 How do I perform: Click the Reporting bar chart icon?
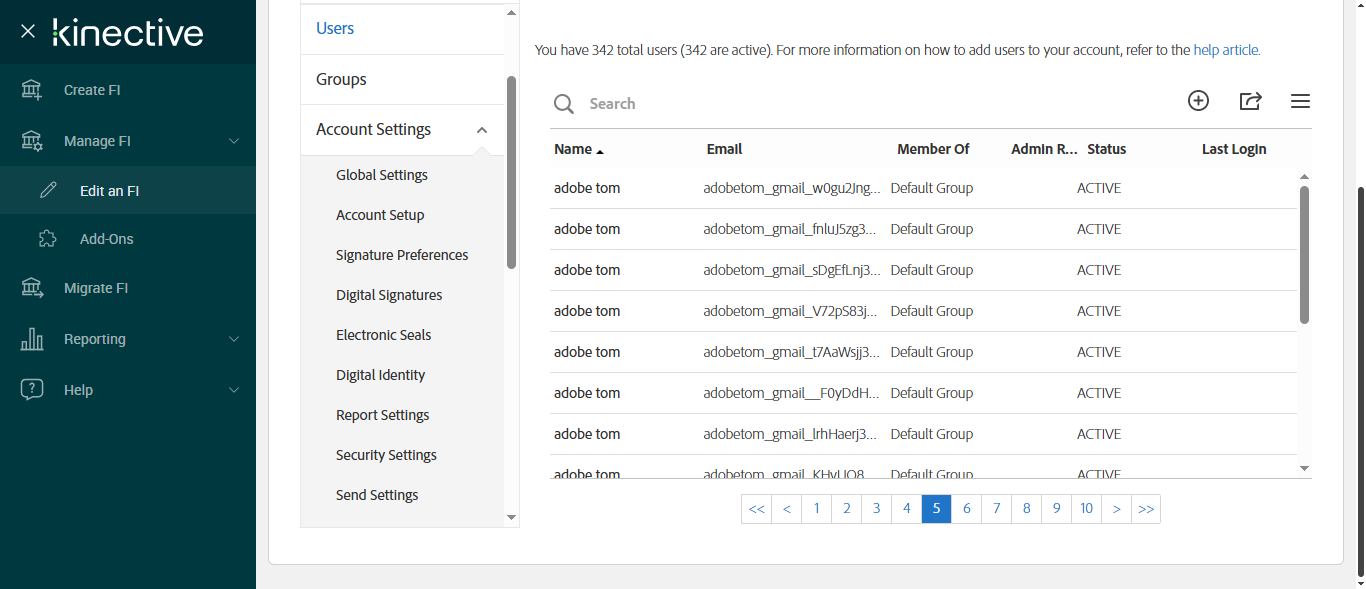pyautogui.click(x=32, y=339)
